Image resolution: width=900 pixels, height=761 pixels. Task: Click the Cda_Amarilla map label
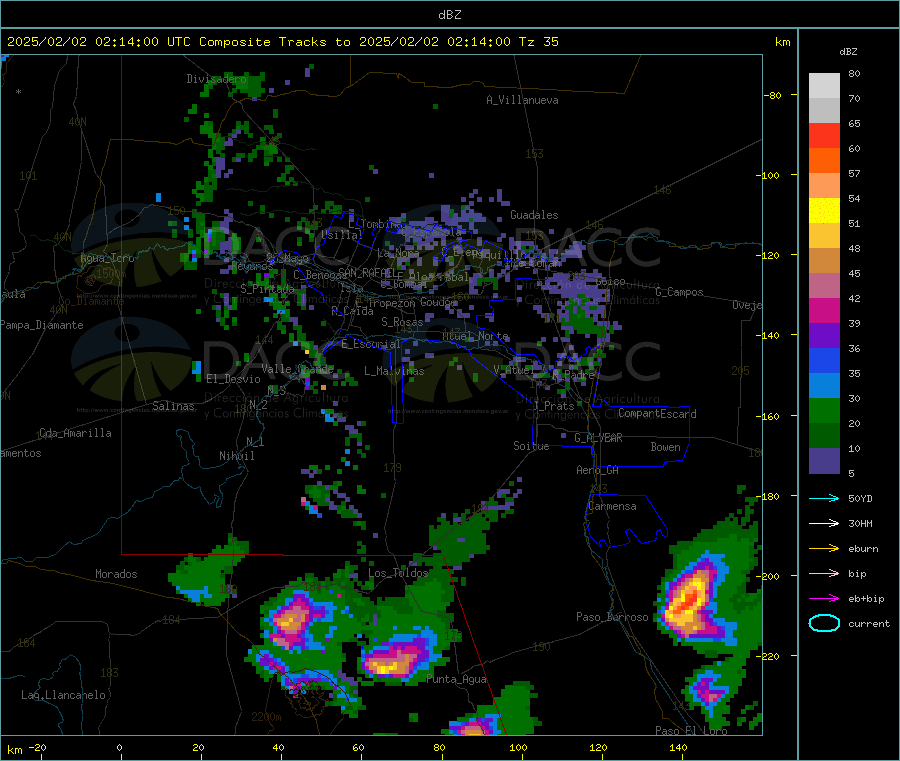pyautogui.click(x=75, y=433)
